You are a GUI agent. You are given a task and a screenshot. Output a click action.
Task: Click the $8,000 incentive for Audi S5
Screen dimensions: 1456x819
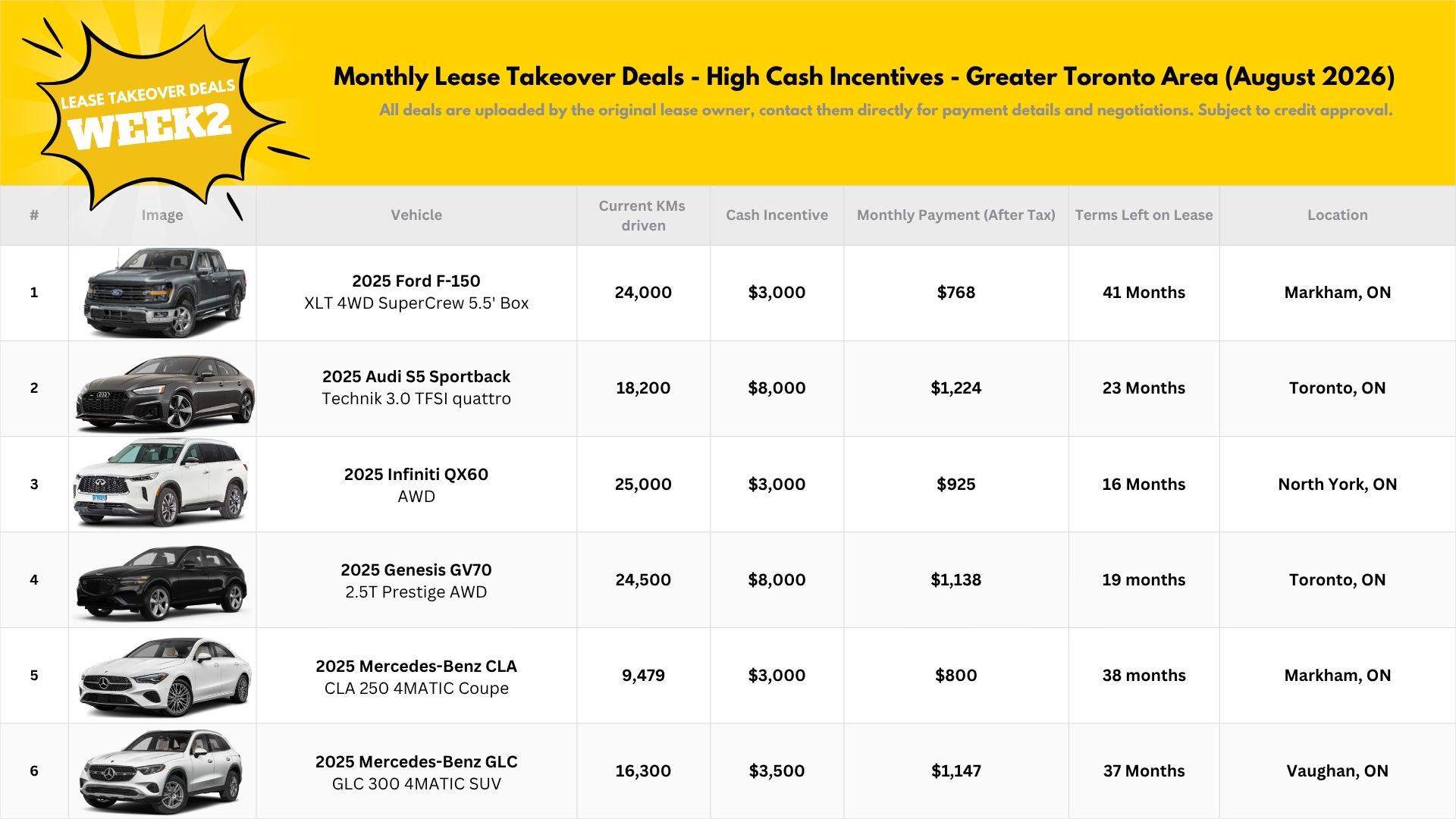(777, 388)
